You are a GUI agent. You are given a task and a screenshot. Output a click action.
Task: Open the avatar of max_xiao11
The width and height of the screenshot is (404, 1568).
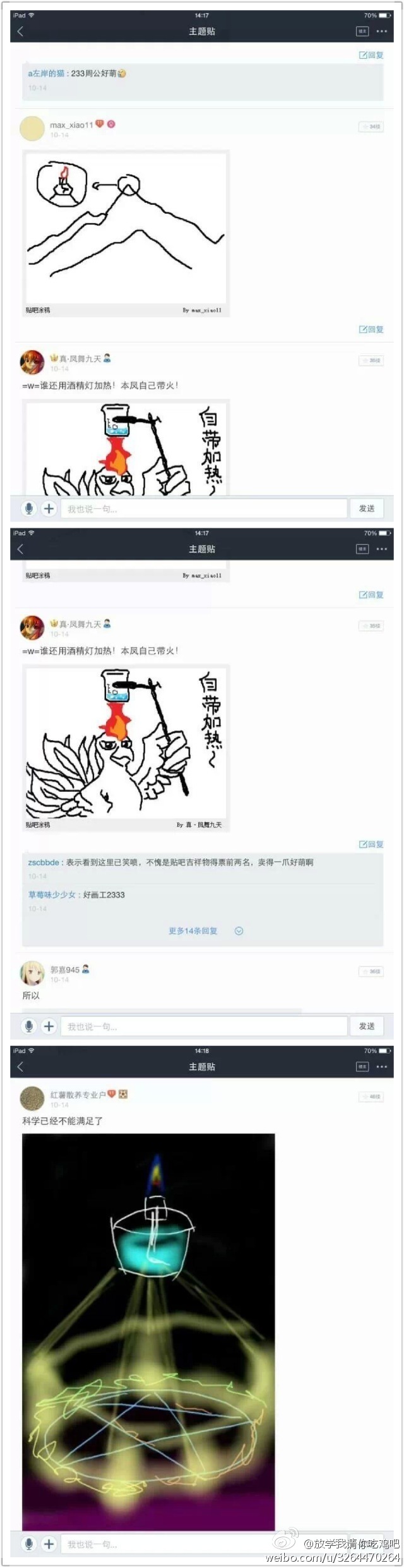(x=32, y=128)
